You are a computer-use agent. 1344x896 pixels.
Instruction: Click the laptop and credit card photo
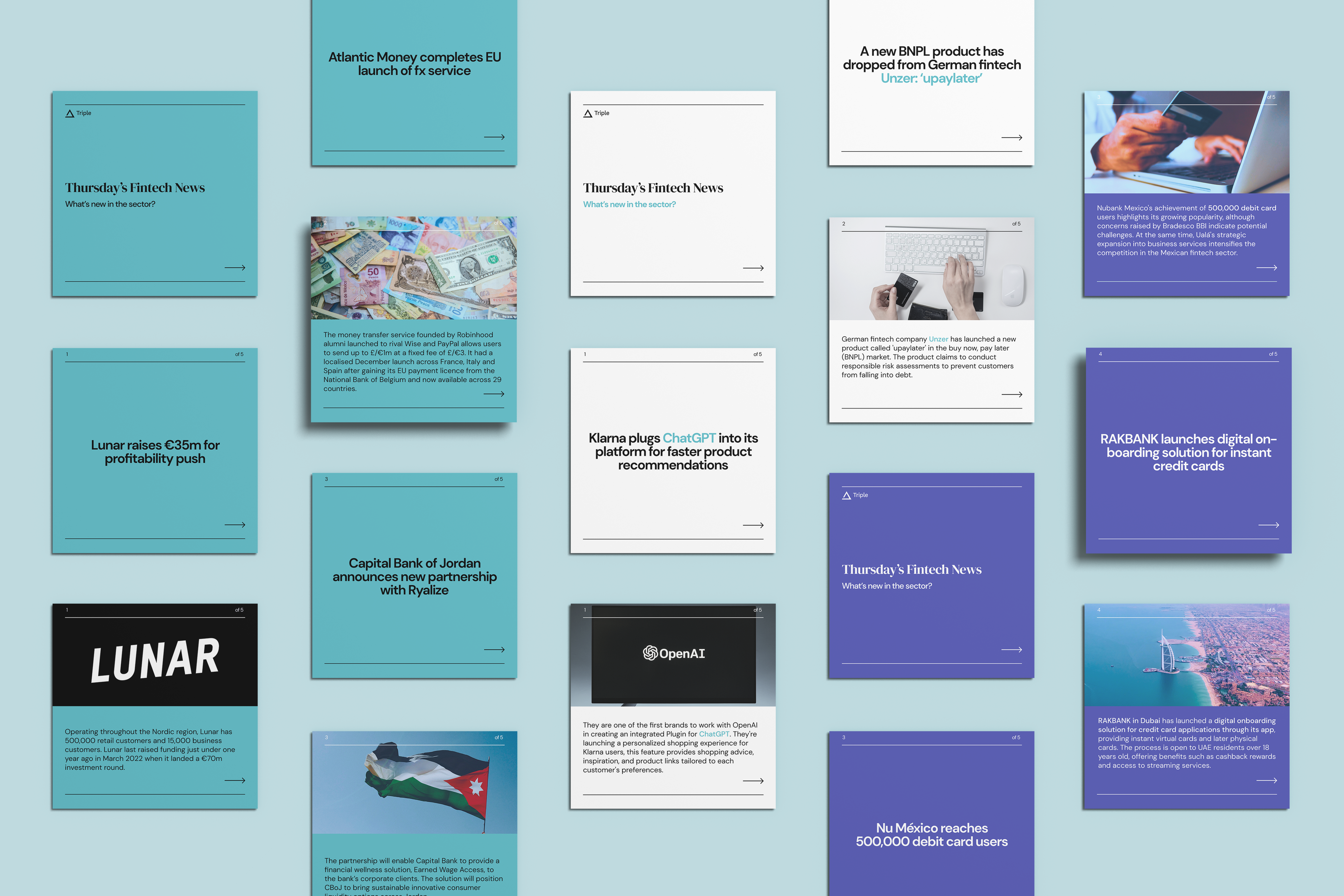point(1187,142)
